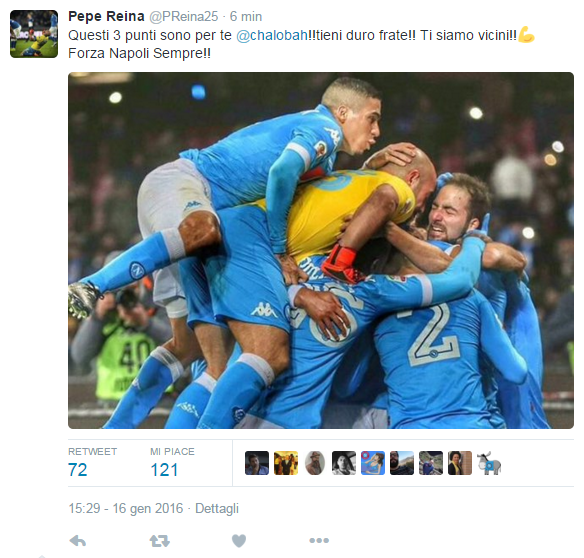Open the @chalobah mention link
Viewport: 584px width, 558px height.
[x=272, y=35]
